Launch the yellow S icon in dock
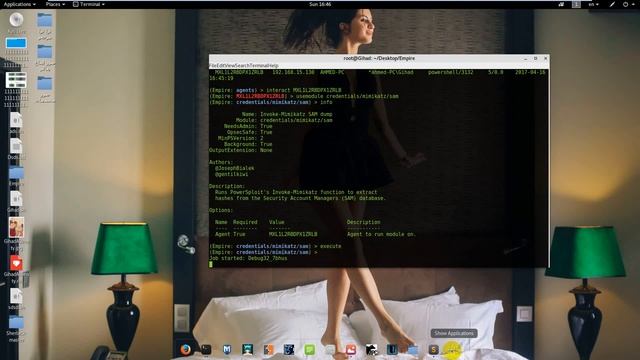The height and width of the screenshot is (360, 640). pos(433,349)
